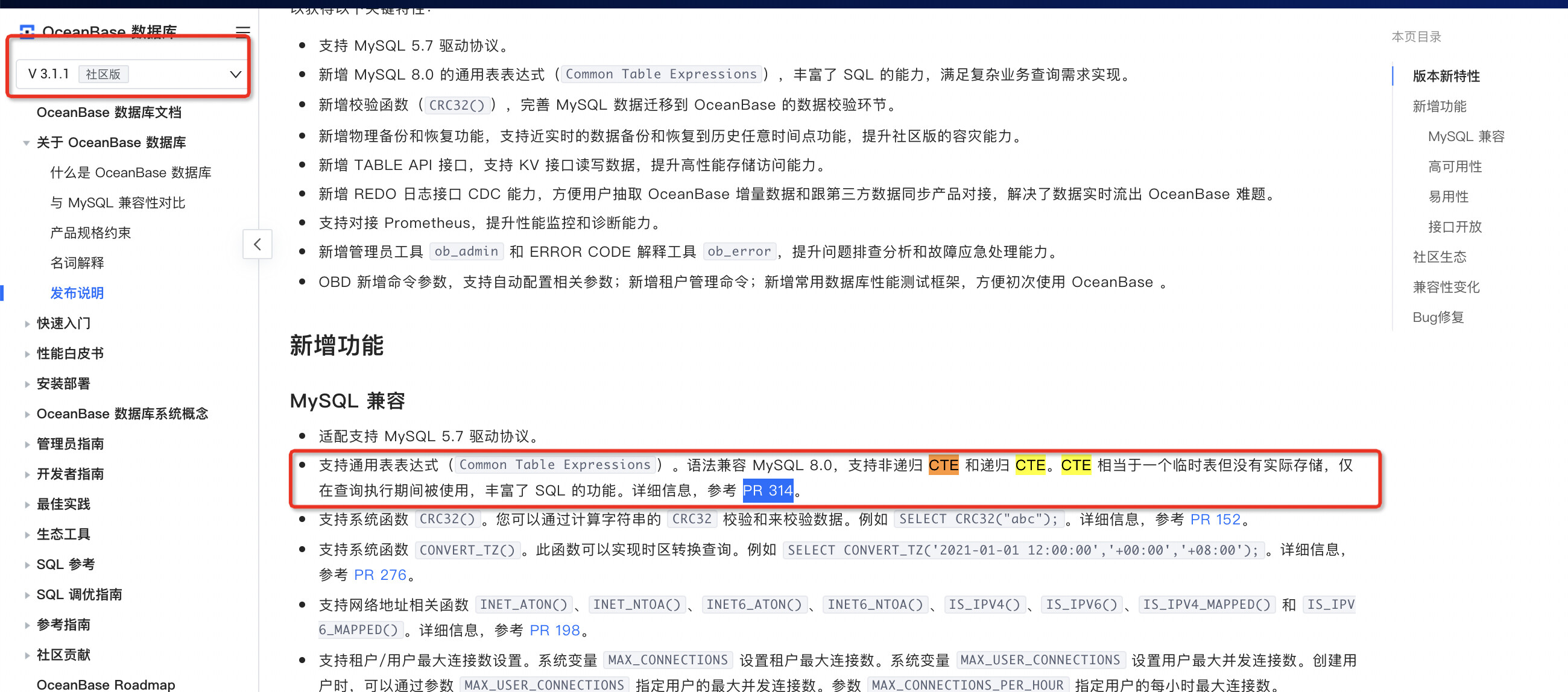Open OceanBase Roadmap in sidebar

pyautogui.click(x=106, y=684)
